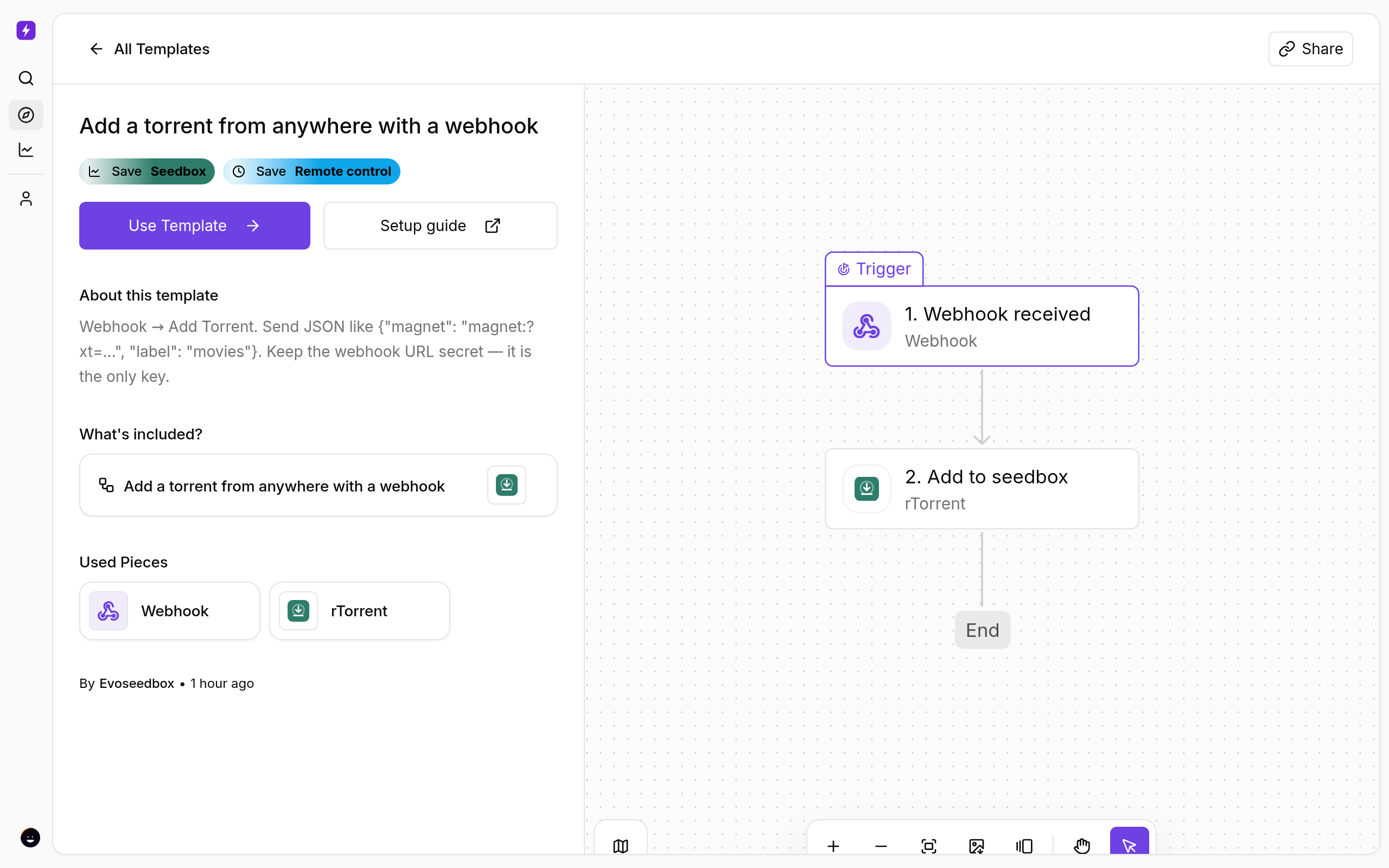Click the rTorrent icon in step 2
The image size is (1389, 868).
[866, 489]
